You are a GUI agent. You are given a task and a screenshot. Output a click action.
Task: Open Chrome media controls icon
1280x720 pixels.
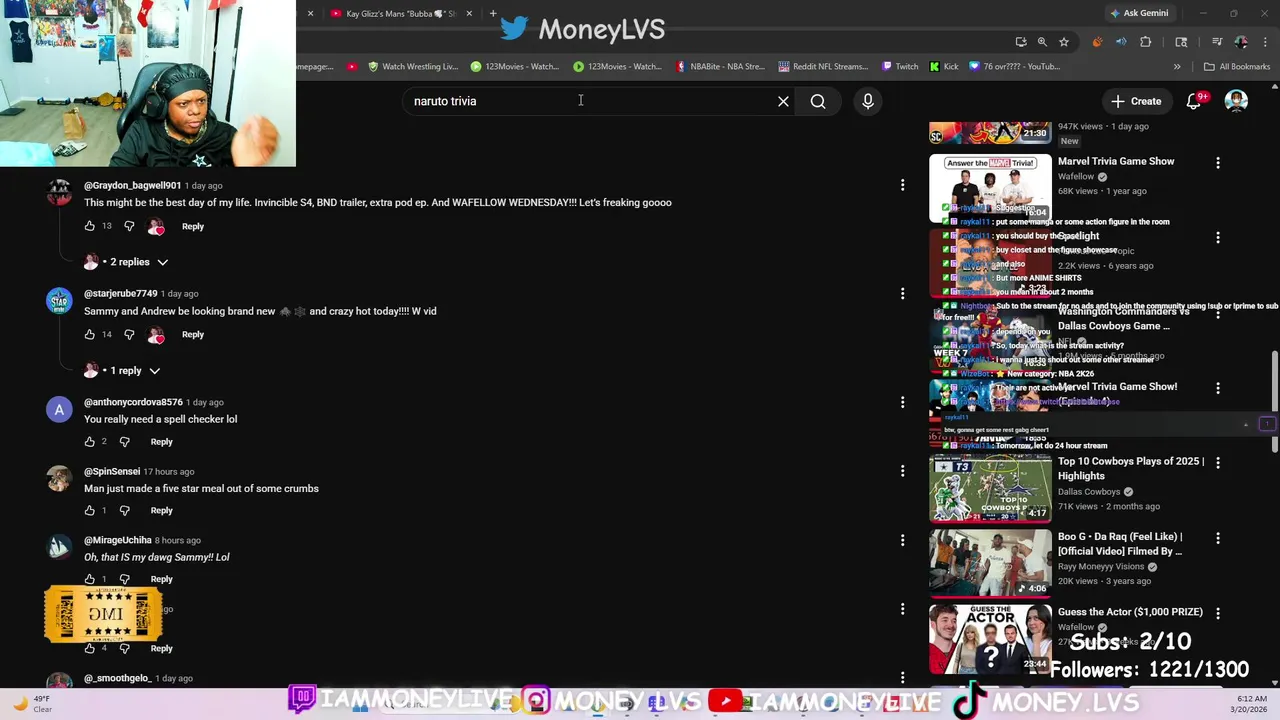coord(1217,42)
